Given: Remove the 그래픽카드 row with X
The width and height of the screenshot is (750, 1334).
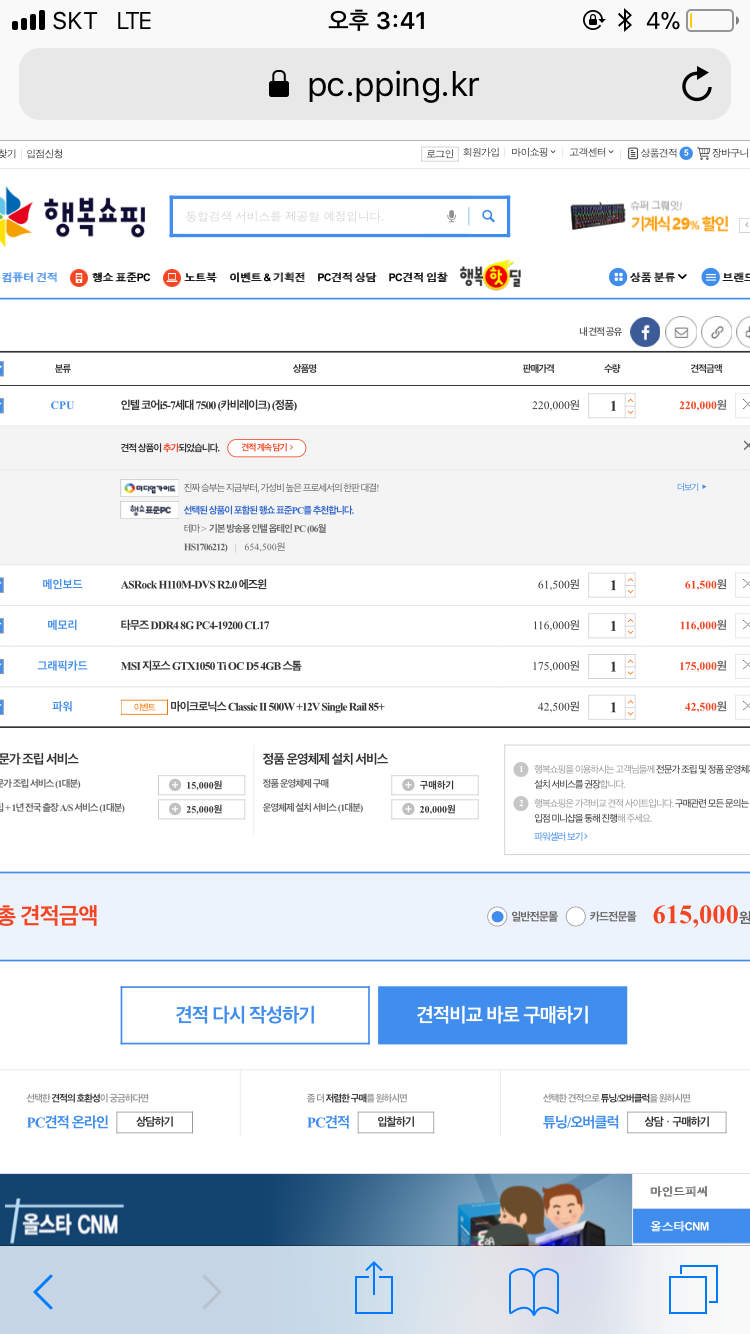Looking at the screenshot, I should pos(743,665).
